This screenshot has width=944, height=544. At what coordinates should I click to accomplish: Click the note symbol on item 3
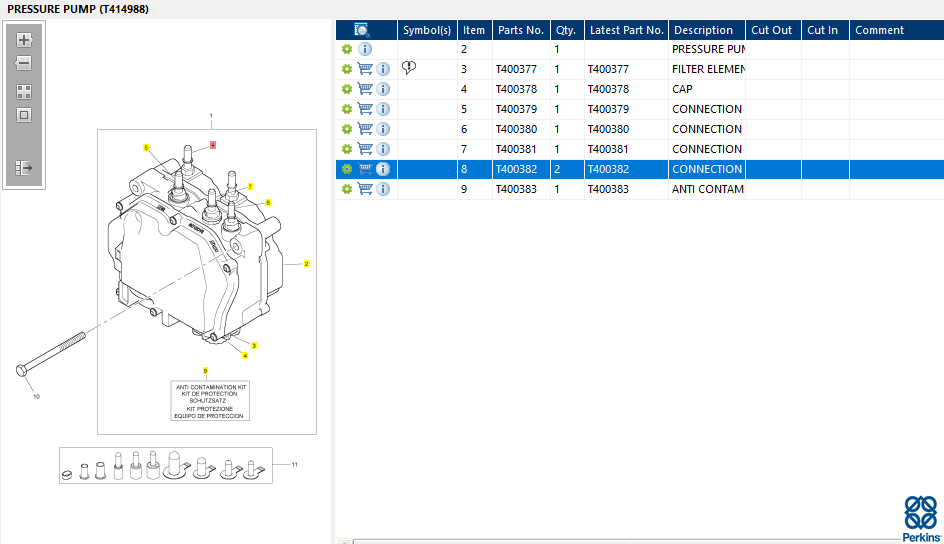409,67
